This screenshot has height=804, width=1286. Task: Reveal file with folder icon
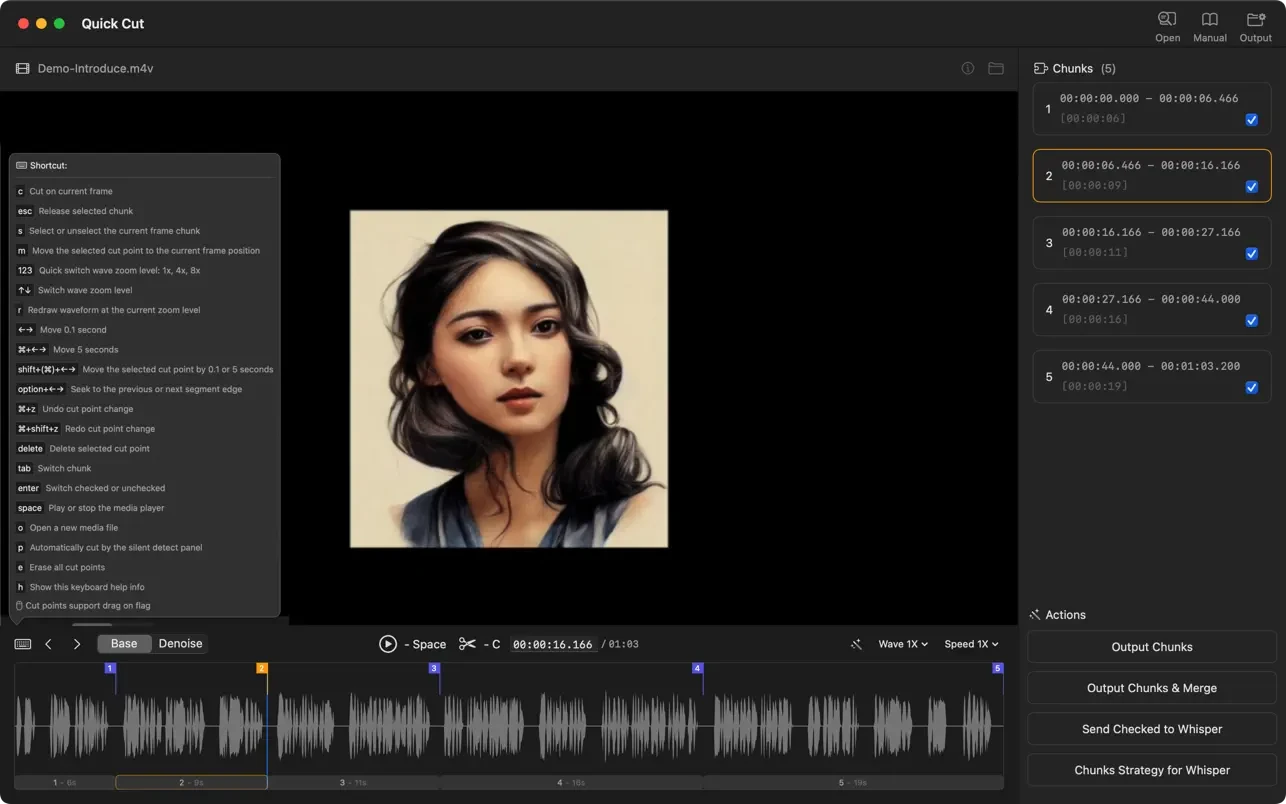click(995, 69)
